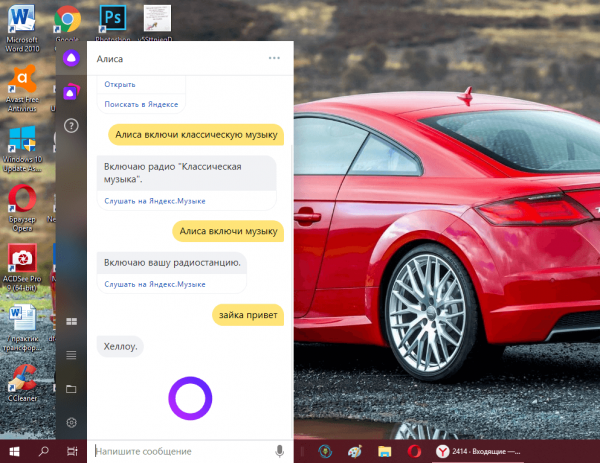Focus the 'Напишите сообщение' input field

click(184, 452)
